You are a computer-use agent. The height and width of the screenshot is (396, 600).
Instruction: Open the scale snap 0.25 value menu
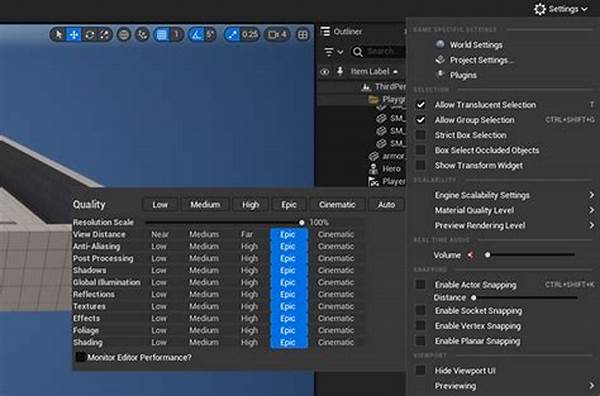[250, 35]
